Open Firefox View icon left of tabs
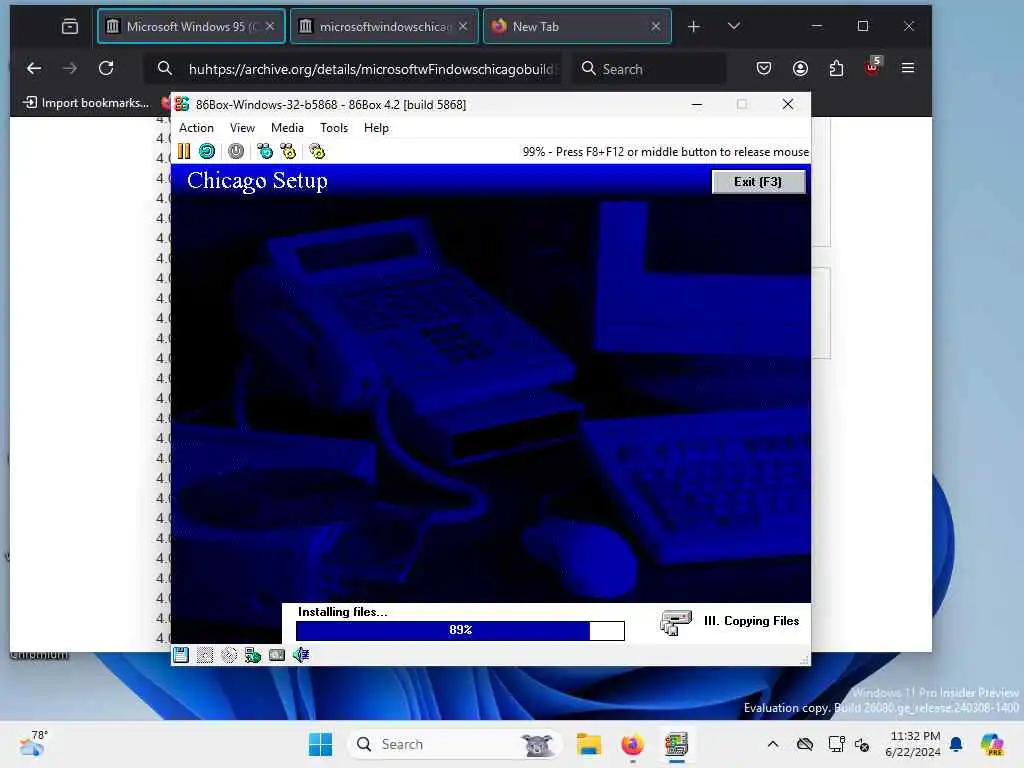The width and height of the screenshot is (1024, 768). coord(70,27)
